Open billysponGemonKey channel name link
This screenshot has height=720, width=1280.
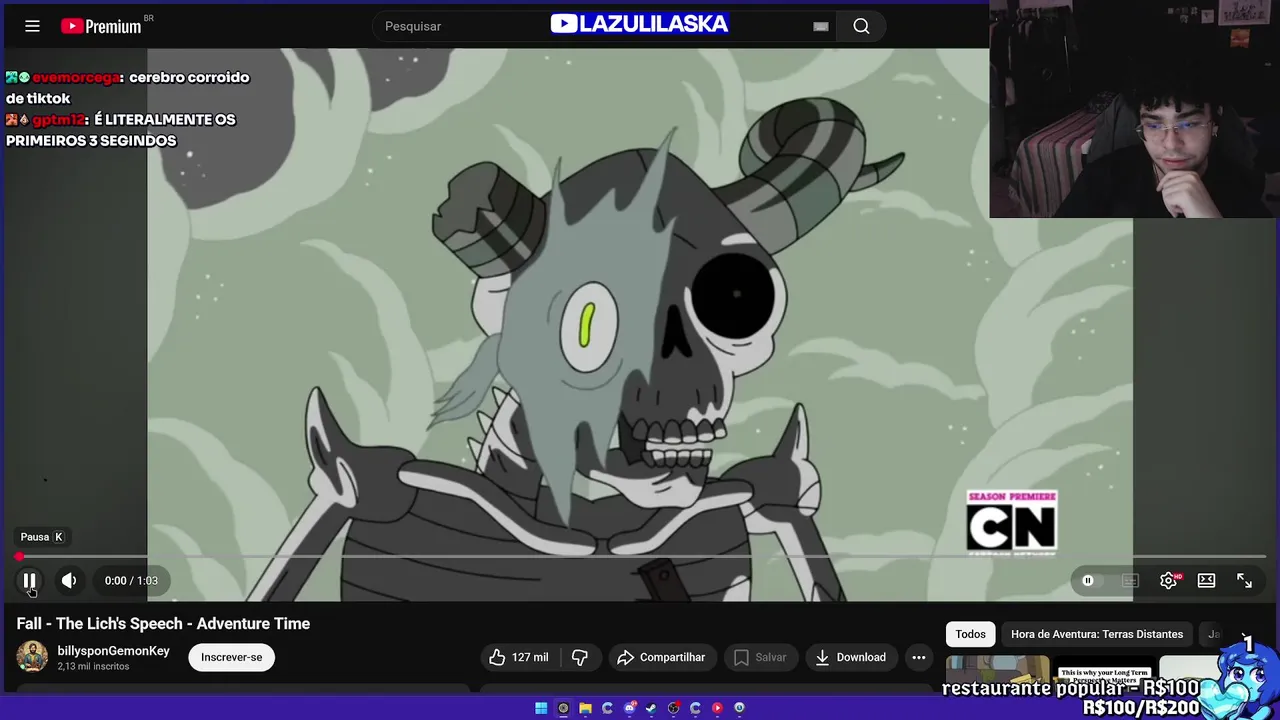click(113, 651)
